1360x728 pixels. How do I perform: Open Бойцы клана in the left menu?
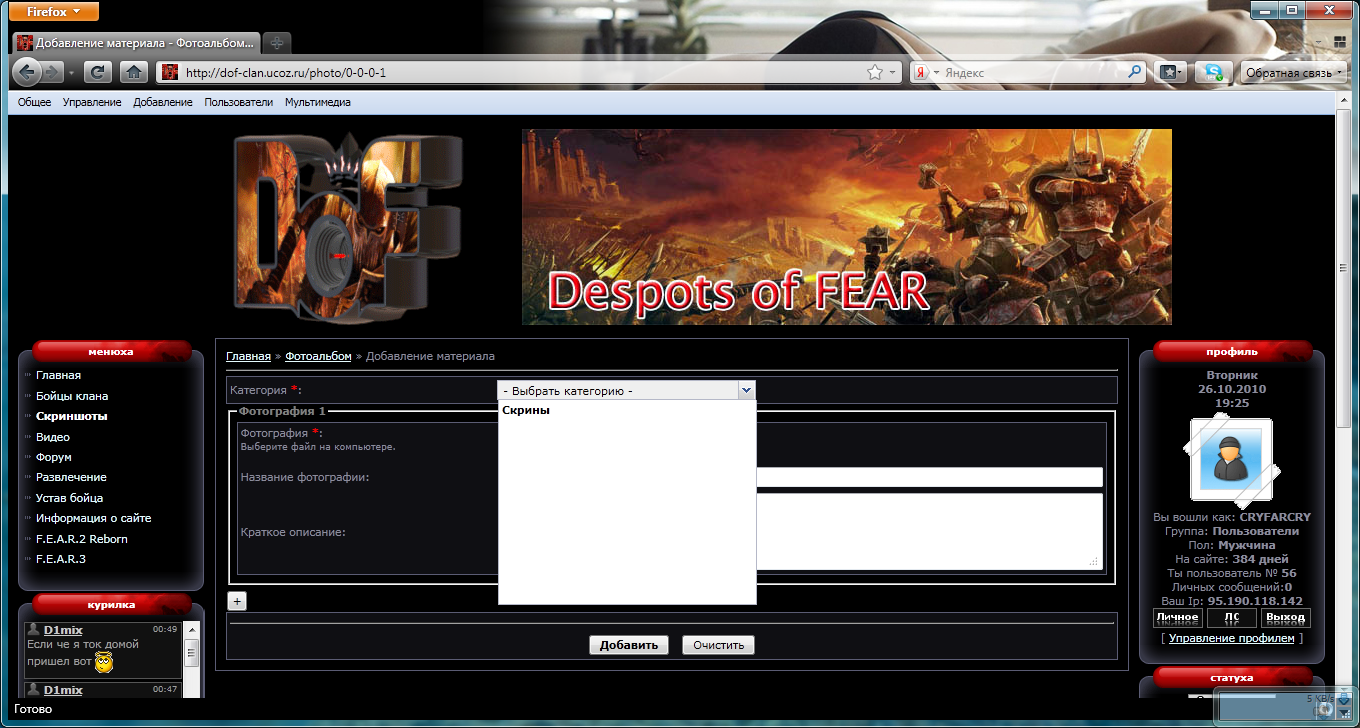click(x=72, y=396)
